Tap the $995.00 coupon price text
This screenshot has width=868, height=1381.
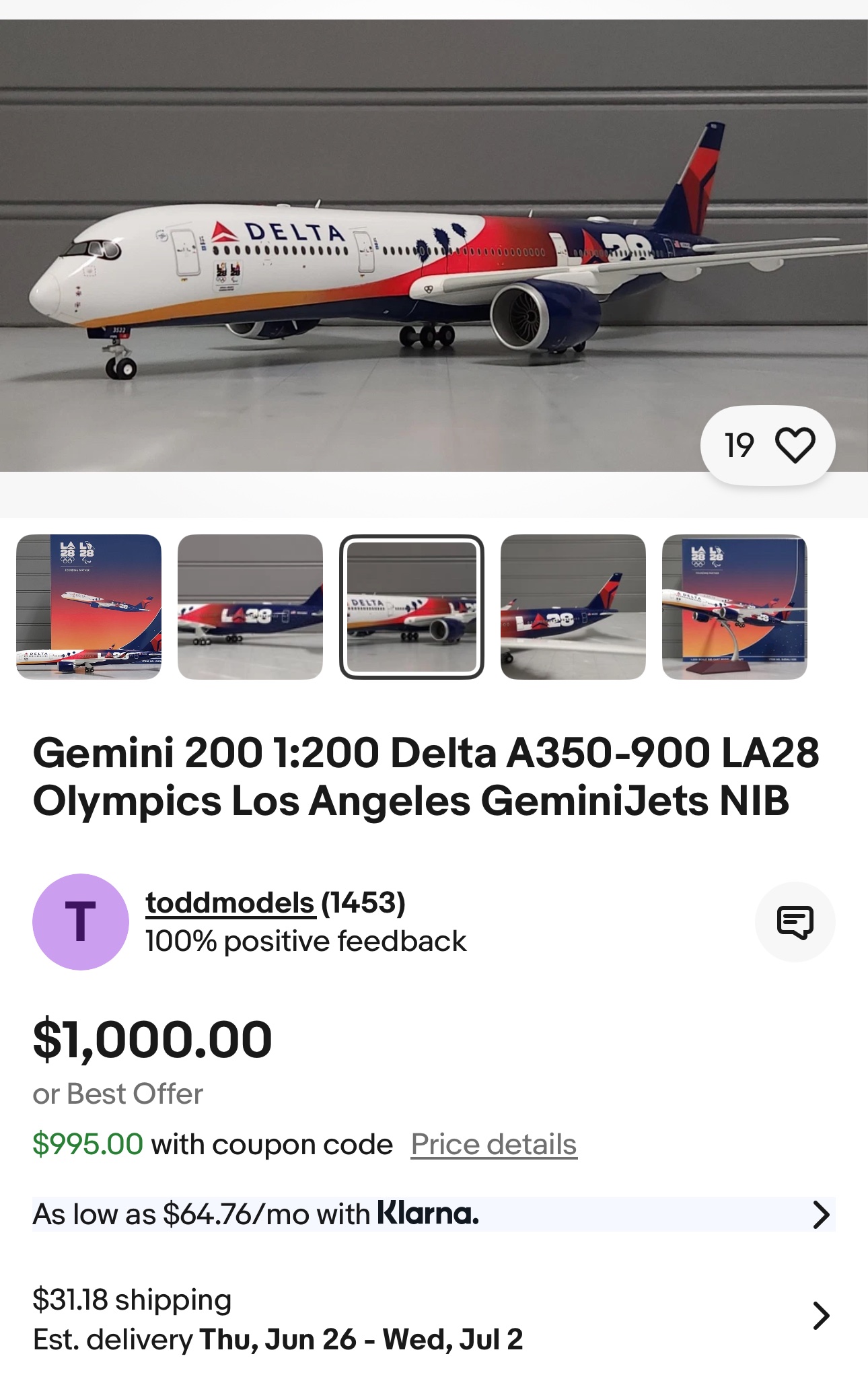[x=87, y=1145]
